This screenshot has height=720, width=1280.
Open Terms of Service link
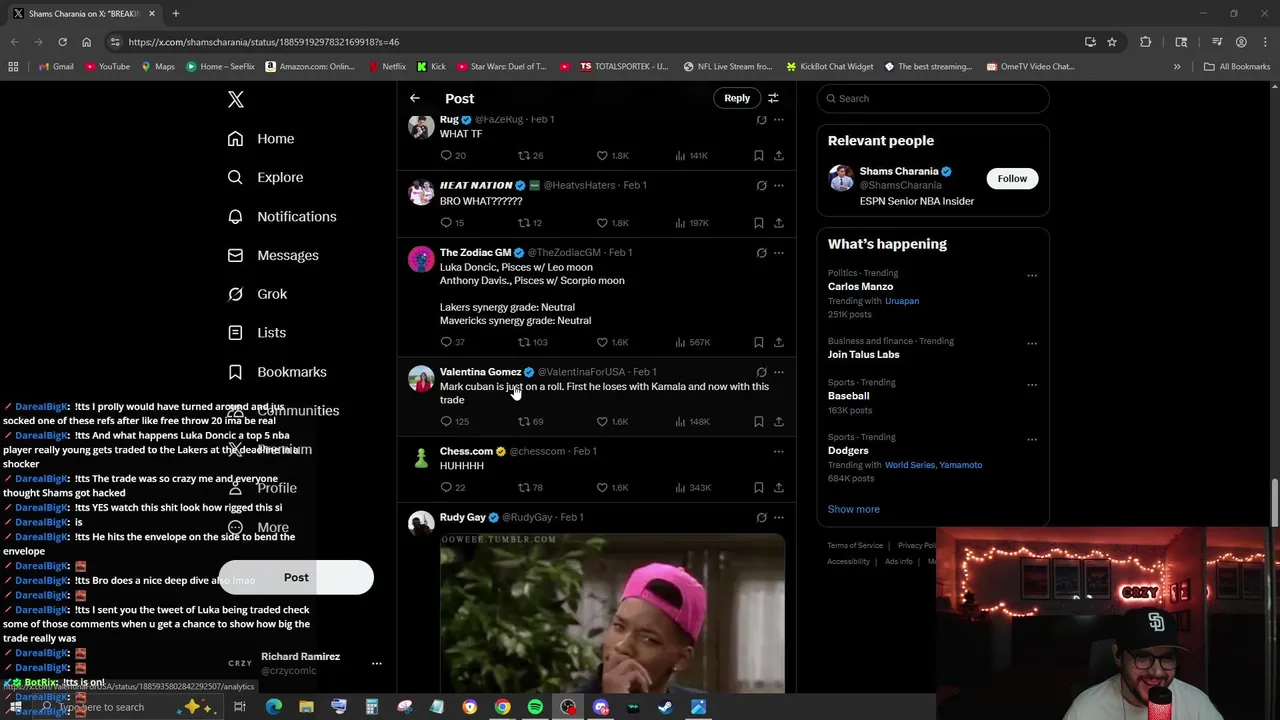pyautogui.click(x=855, y=545)
